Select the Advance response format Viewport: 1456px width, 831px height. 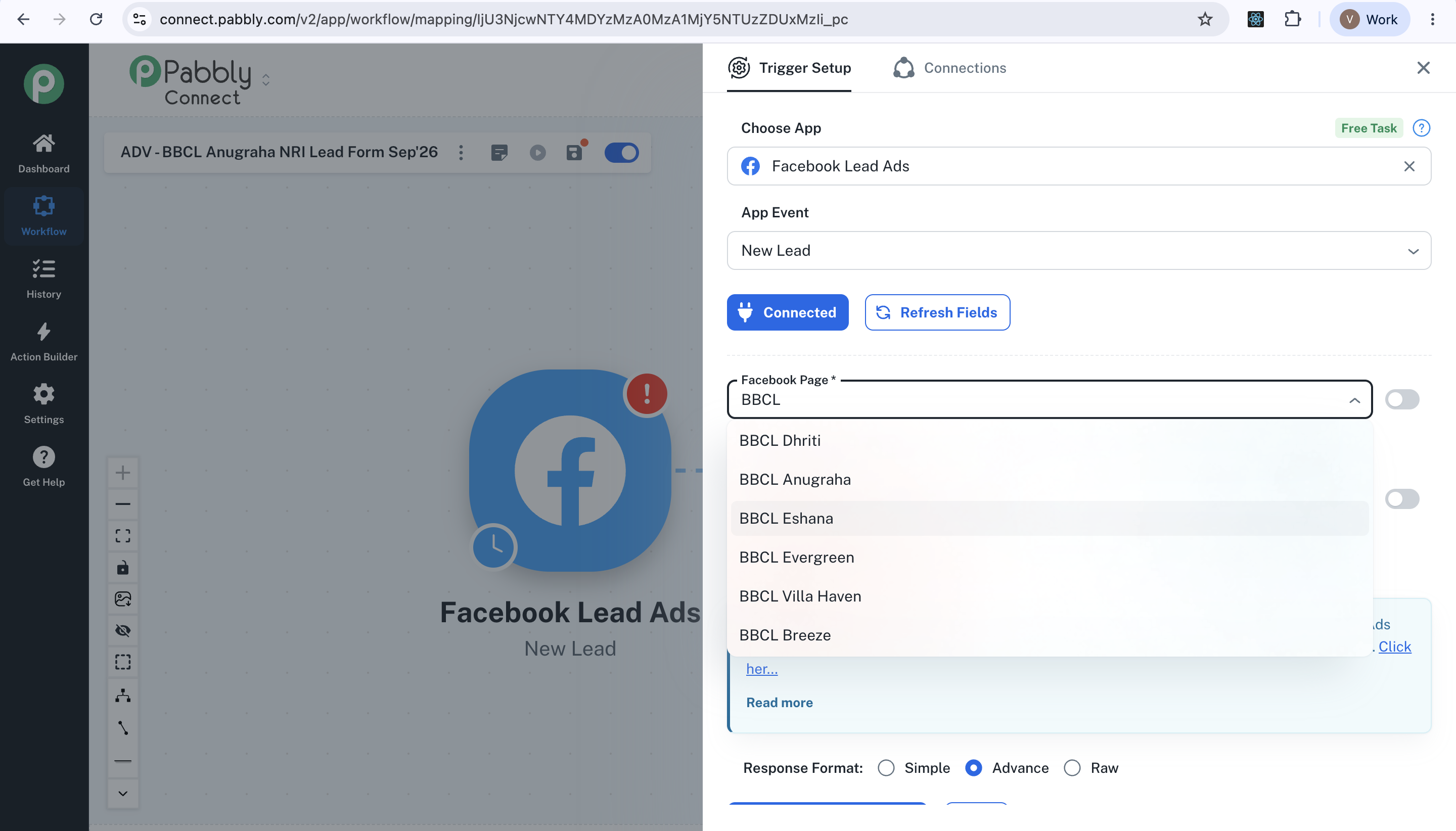pos(974,768)
